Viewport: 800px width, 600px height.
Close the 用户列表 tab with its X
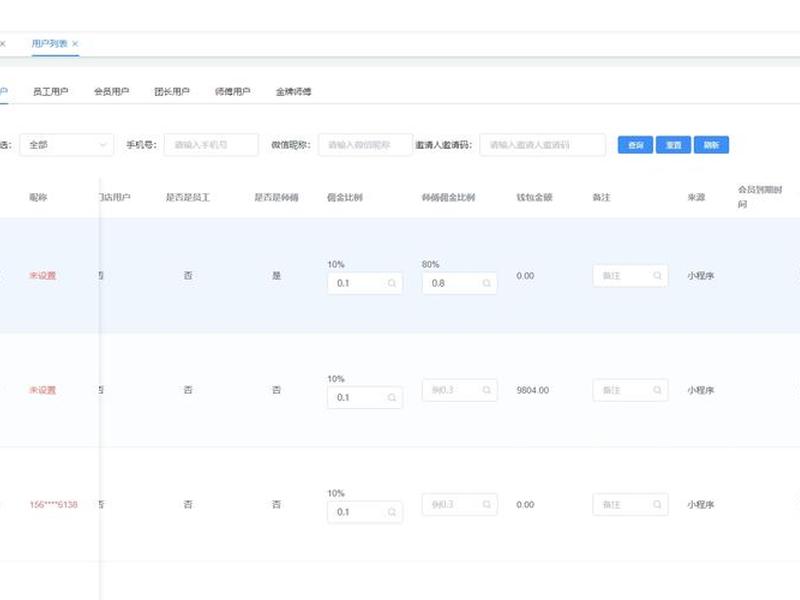pos(75,44)
